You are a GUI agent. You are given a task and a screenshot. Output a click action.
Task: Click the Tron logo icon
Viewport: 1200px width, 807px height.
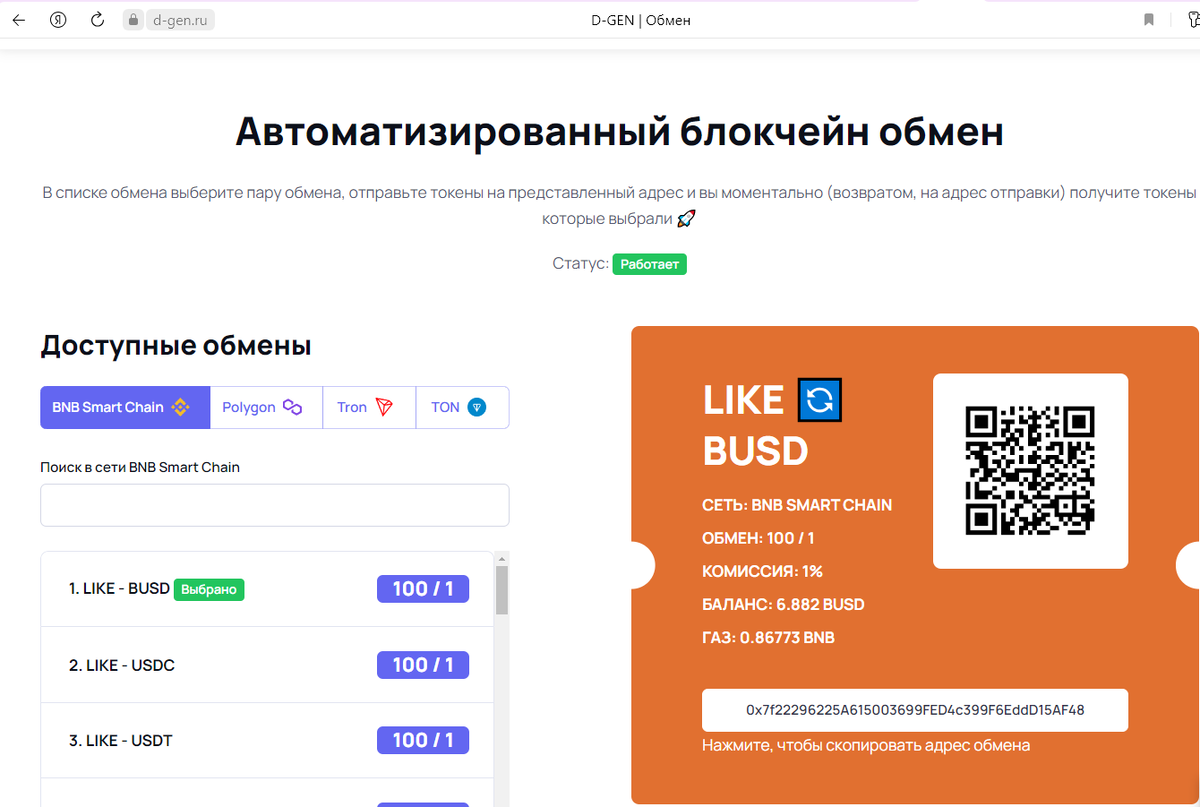[x=385, y=407]
